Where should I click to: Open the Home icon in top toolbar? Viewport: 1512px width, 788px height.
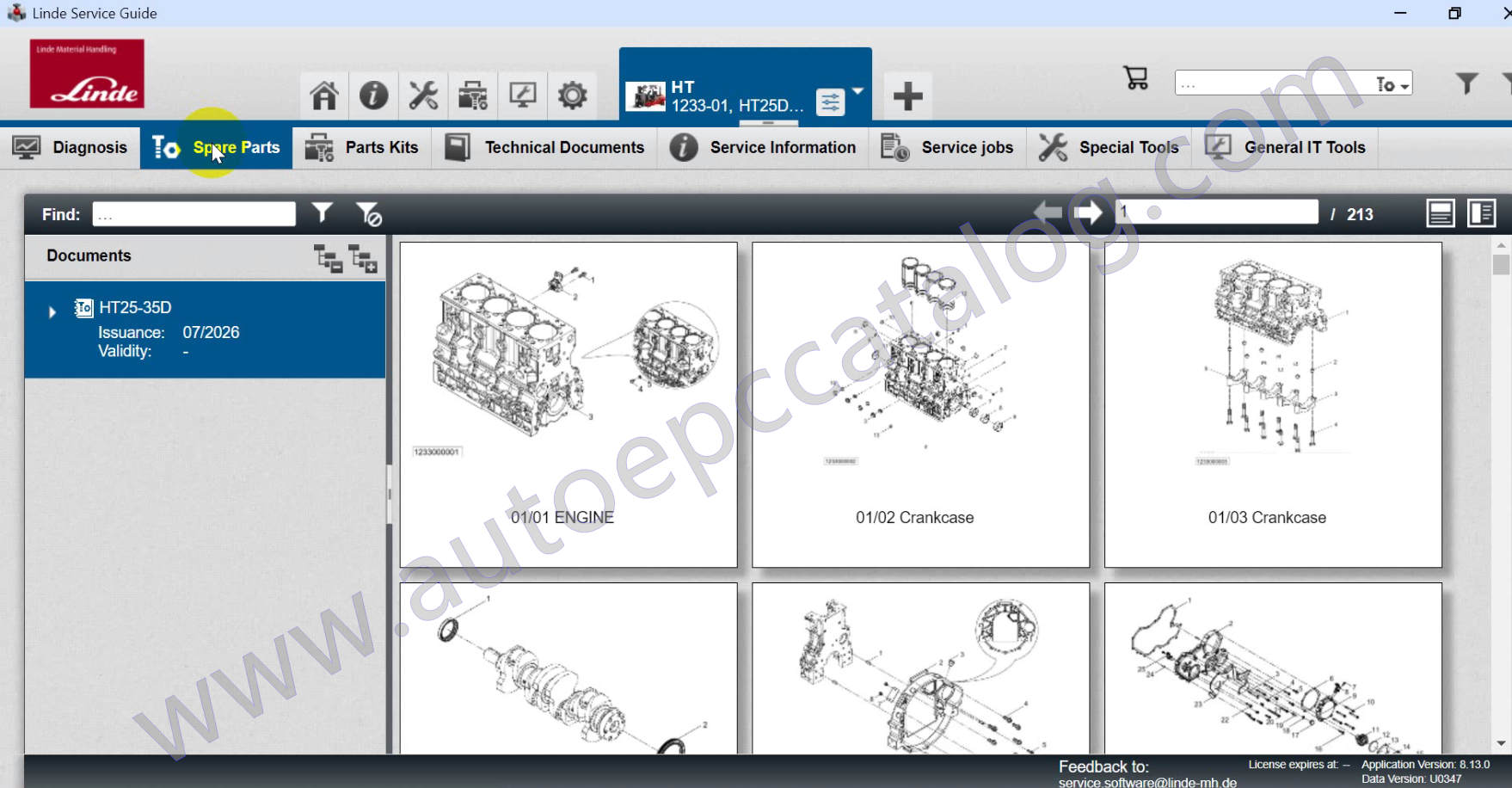(x=324, y=95)
